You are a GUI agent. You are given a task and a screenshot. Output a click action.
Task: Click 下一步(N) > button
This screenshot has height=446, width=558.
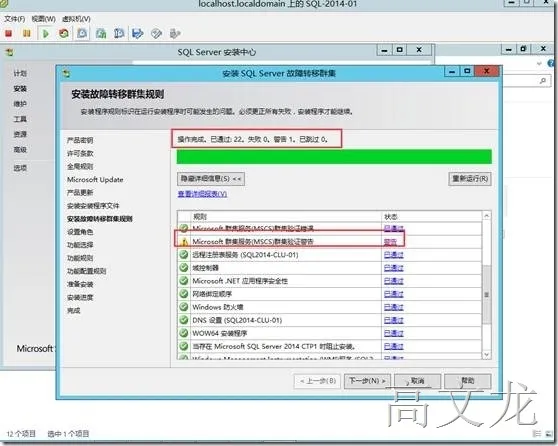click(x=367, y=381)
